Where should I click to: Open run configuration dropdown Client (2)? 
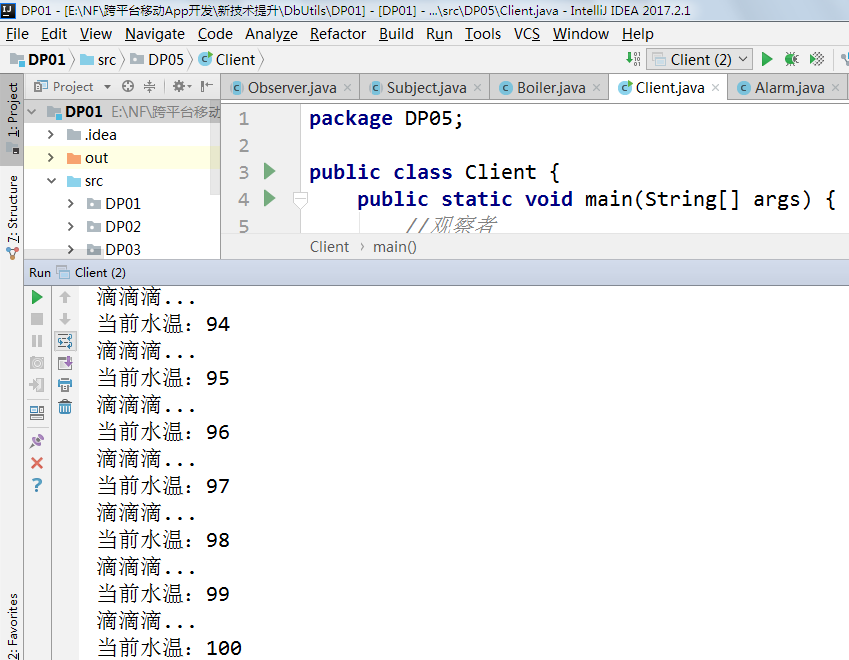pyautogui.click(x=699, y=59)
